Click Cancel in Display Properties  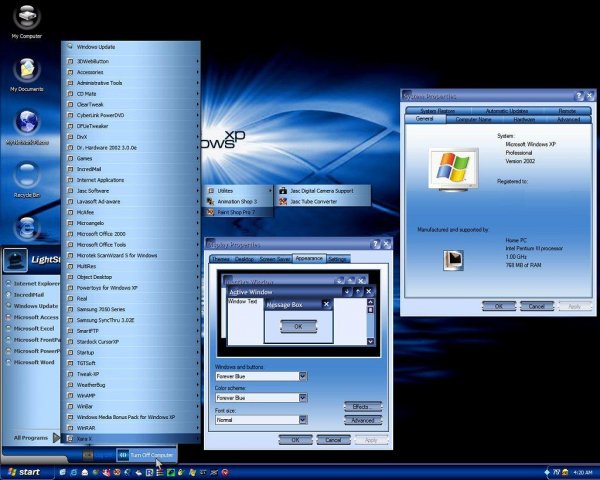coord(333,440)
